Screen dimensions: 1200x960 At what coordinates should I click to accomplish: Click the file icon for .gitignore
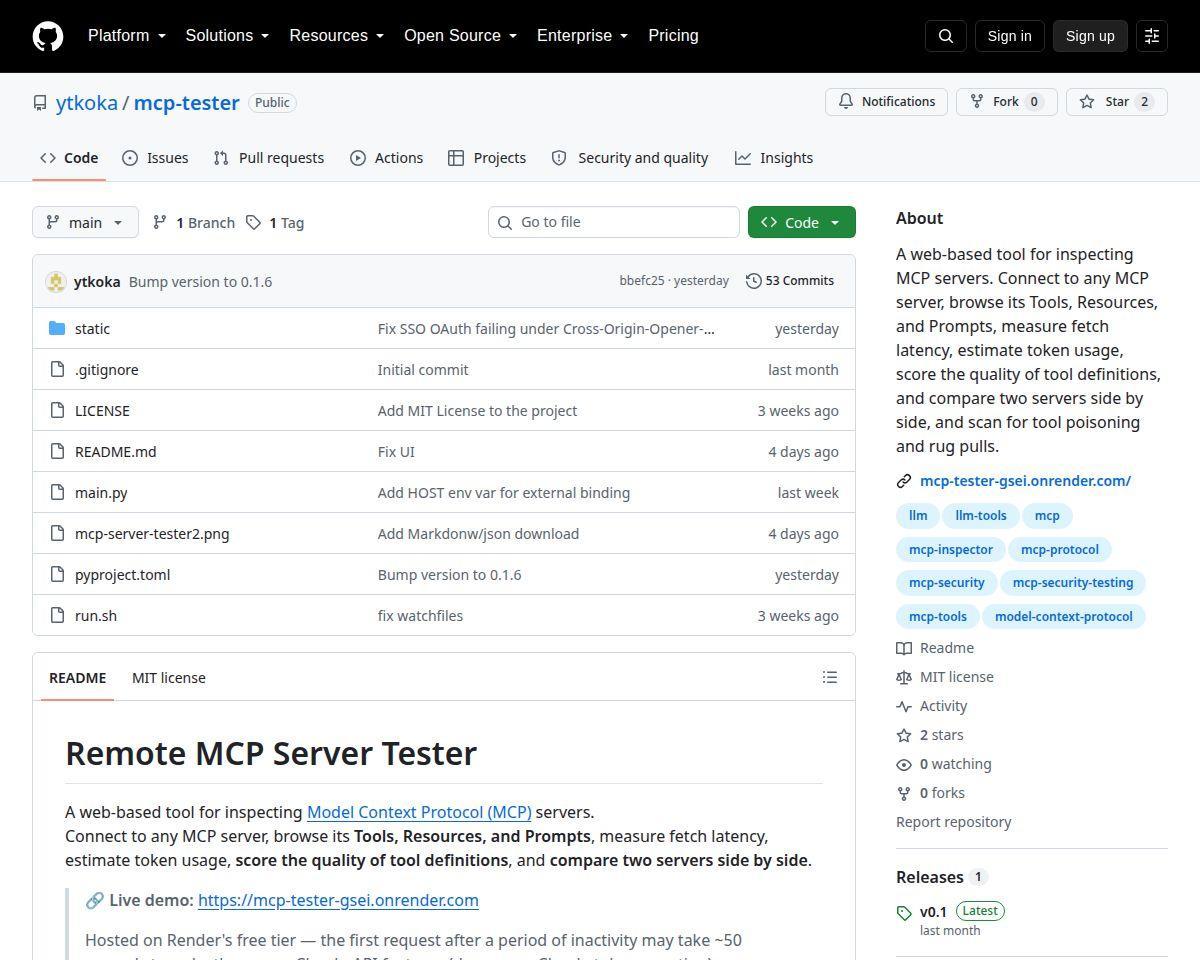pos(57,370)
